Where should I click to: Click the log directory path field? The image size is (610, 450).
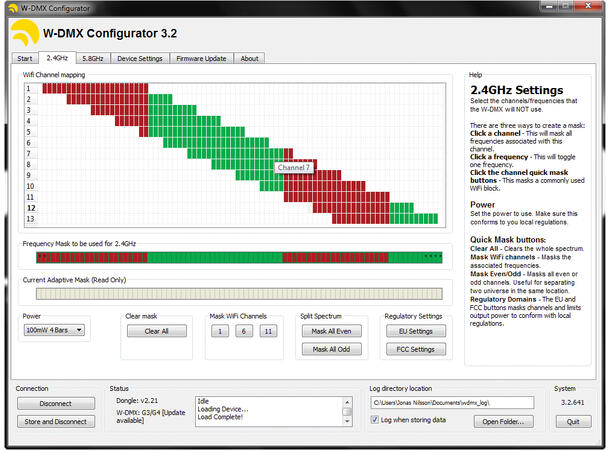tap(452, 402)
